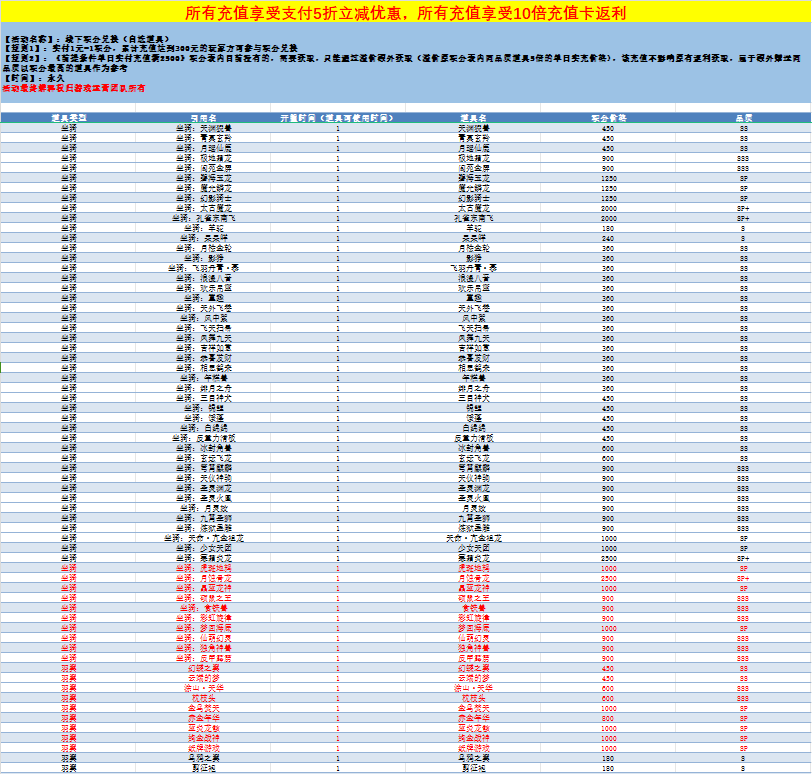Select 少女天团 in the 道具名 column

(x=473, y=548)
